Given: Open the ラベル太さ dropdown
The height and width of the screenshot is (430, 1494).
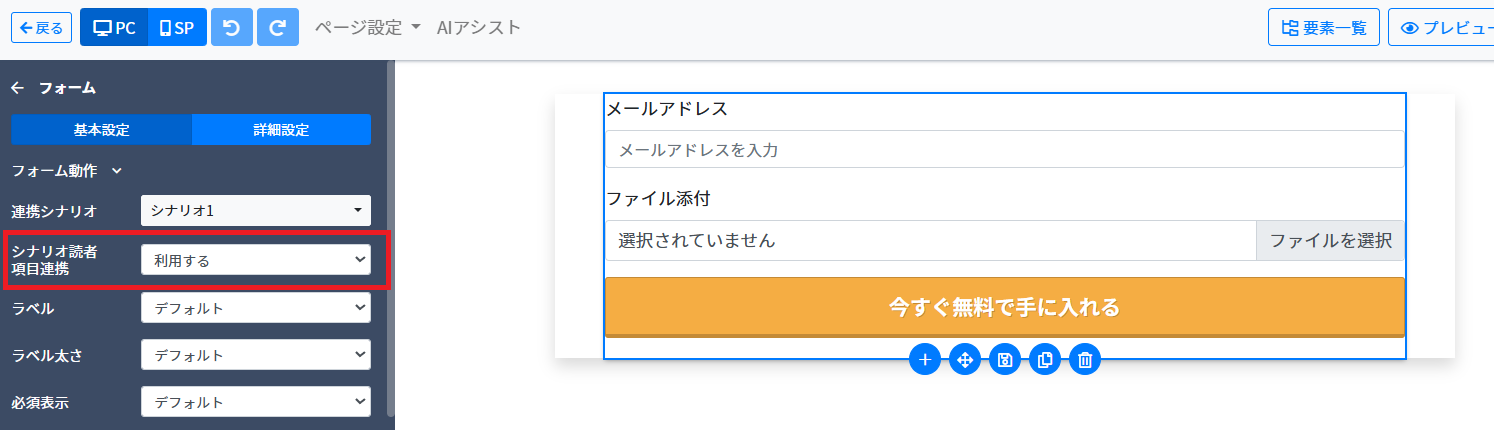Looking at the screenshot, I should [256, 355].
